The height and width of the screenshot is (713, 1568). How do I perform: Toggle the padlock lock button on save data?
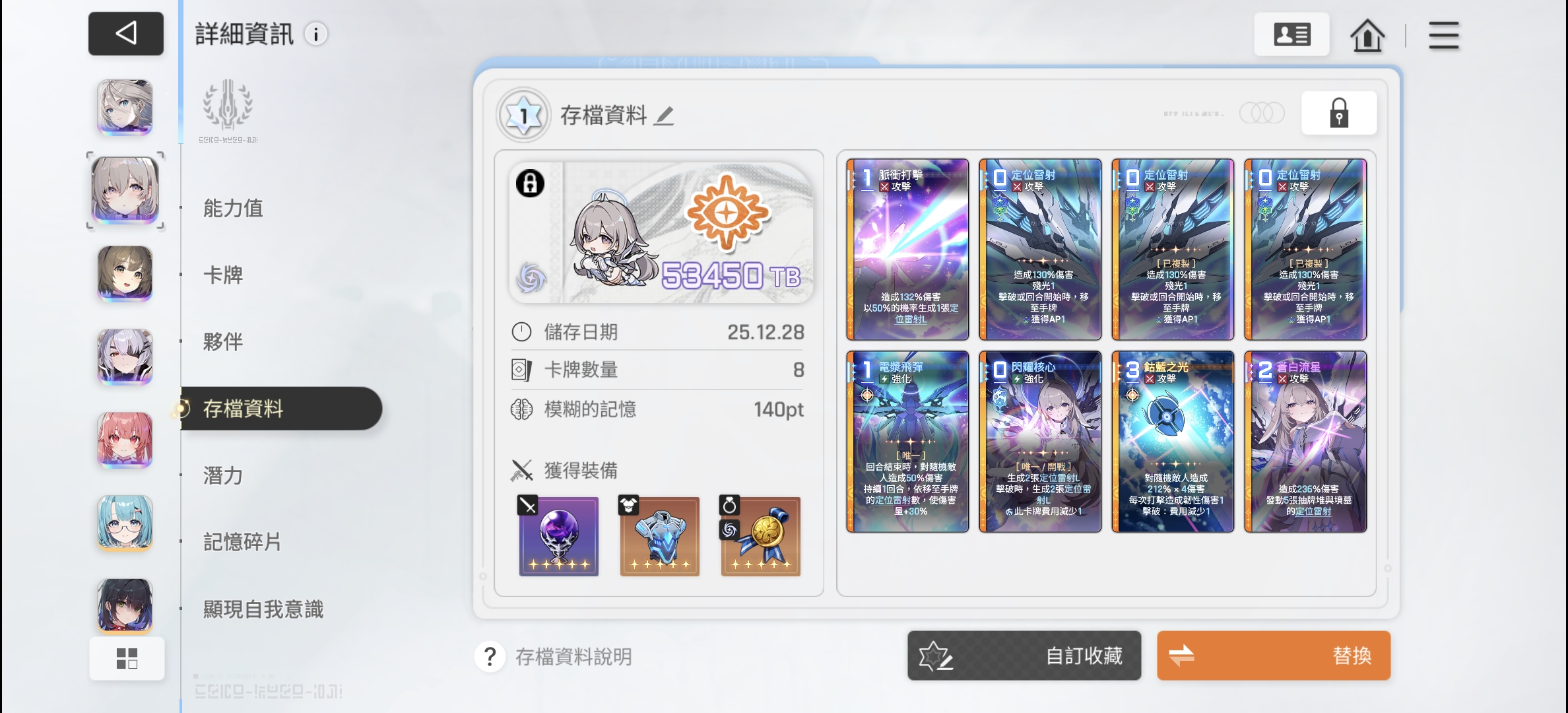coord(1339,113)
